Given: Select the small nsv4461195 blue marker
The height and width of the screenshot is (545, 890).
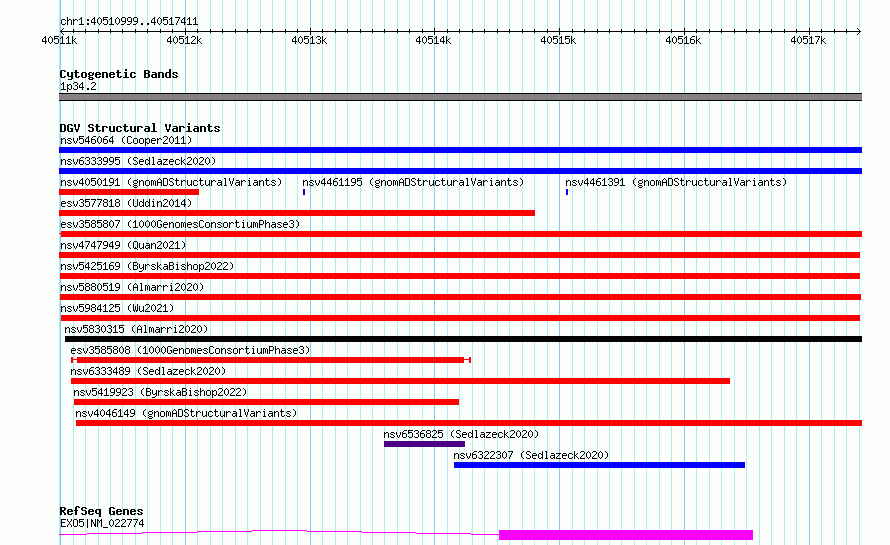Looking at the screenshot, I should (304, 192).
